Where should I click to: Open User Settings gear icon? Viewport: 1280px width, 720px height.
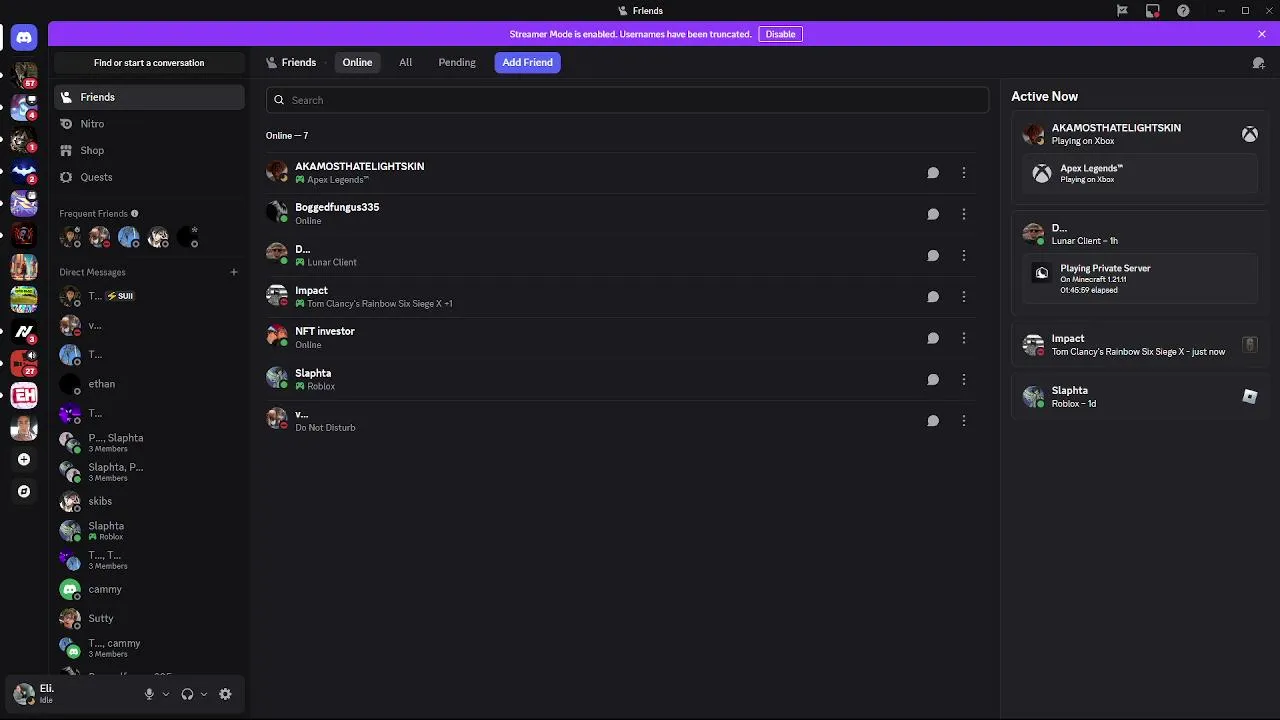pos(225,694)
